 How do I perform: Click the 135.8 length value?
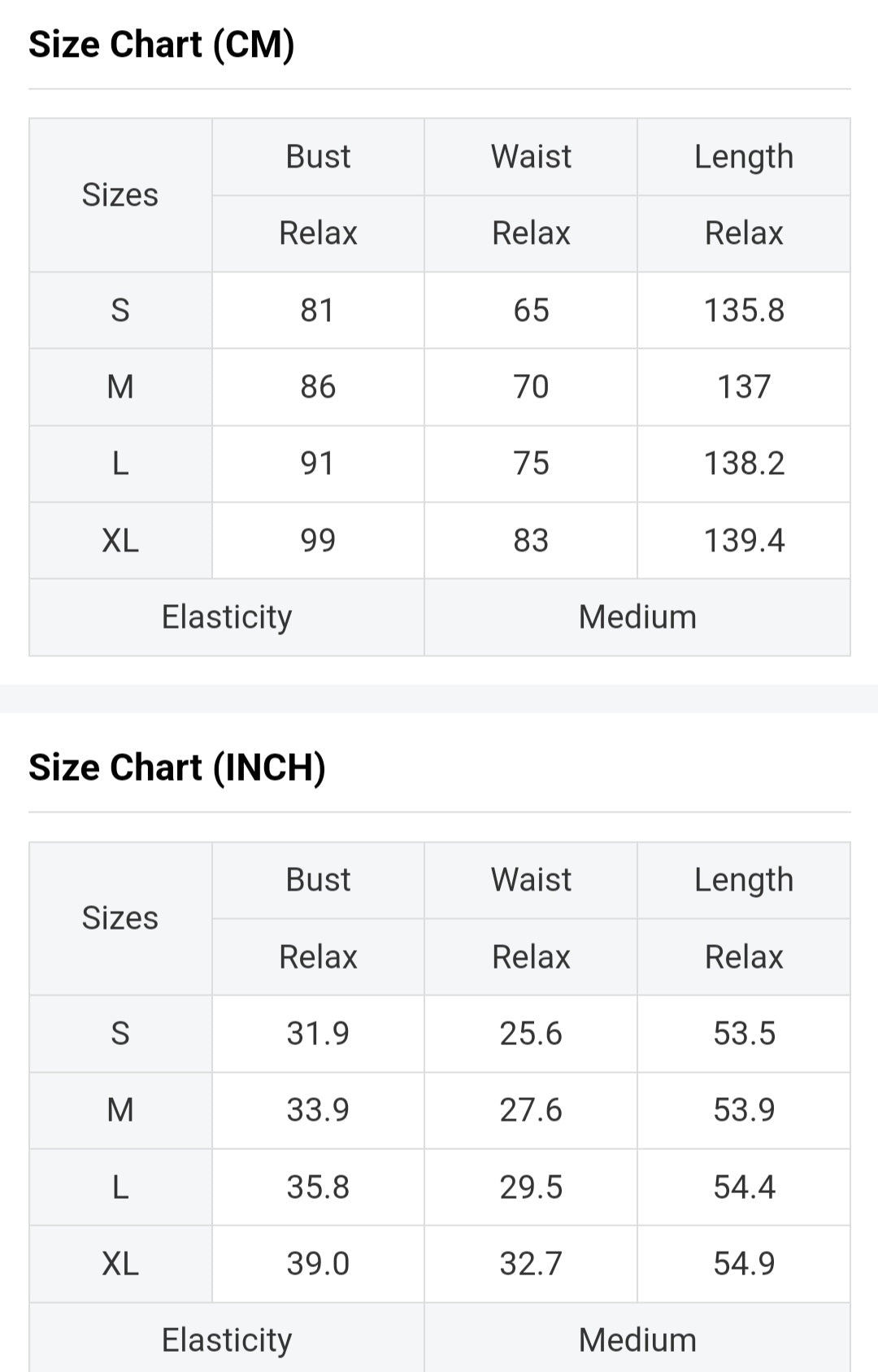[743, 310]
